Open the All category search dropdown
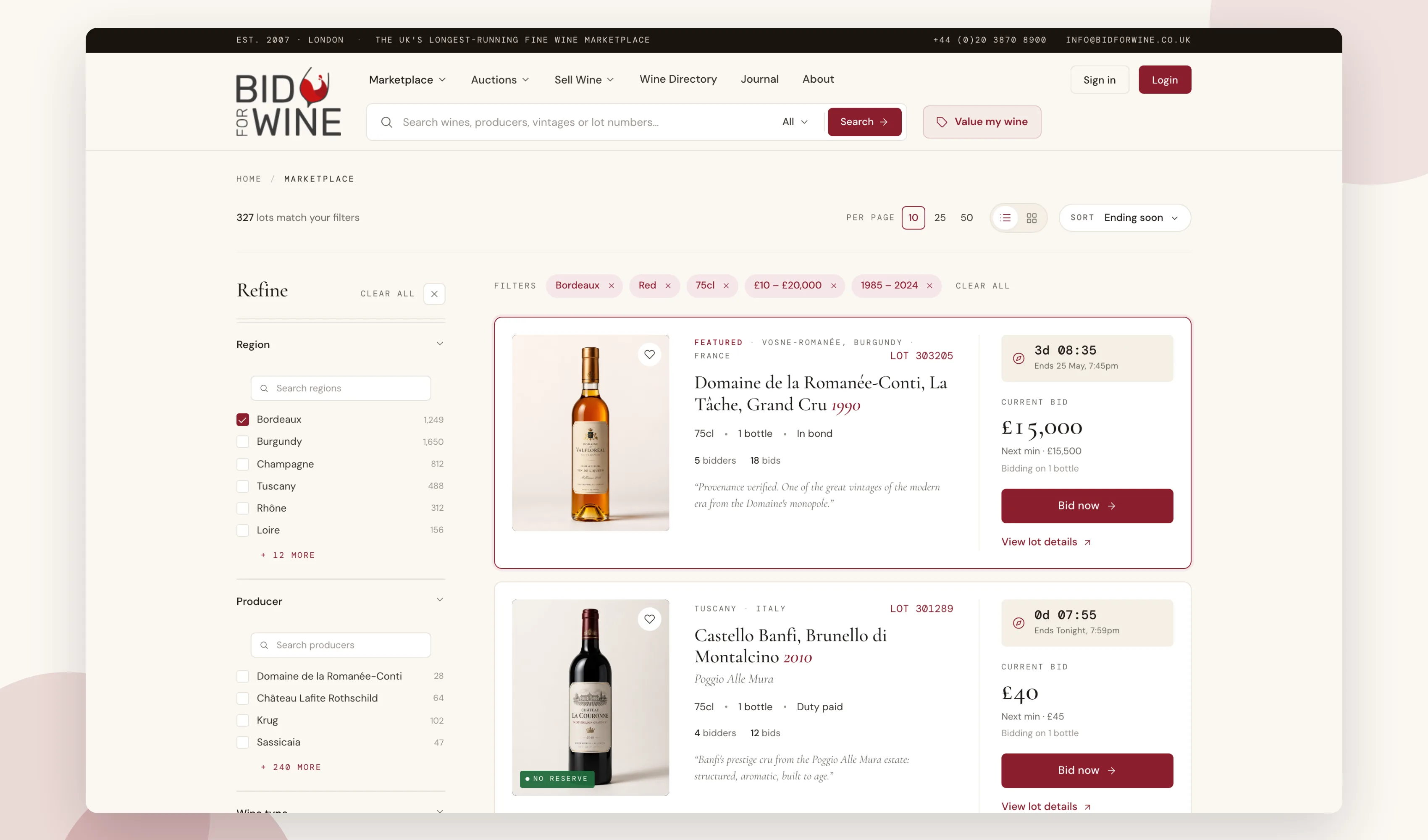 click(x=795, y=122)
